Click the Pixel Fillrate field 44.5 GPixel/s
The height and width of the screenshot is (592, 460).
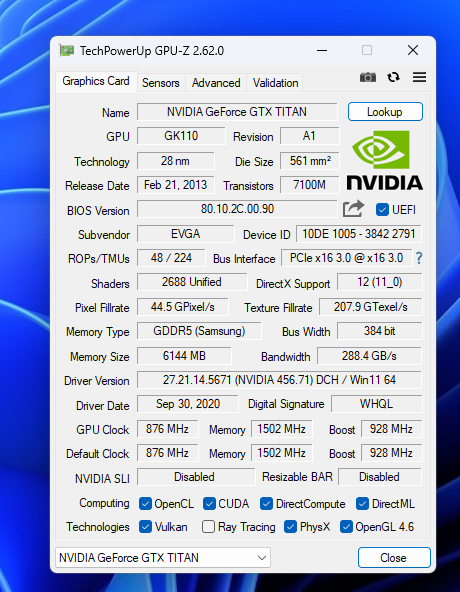click(x=182, y=307)
